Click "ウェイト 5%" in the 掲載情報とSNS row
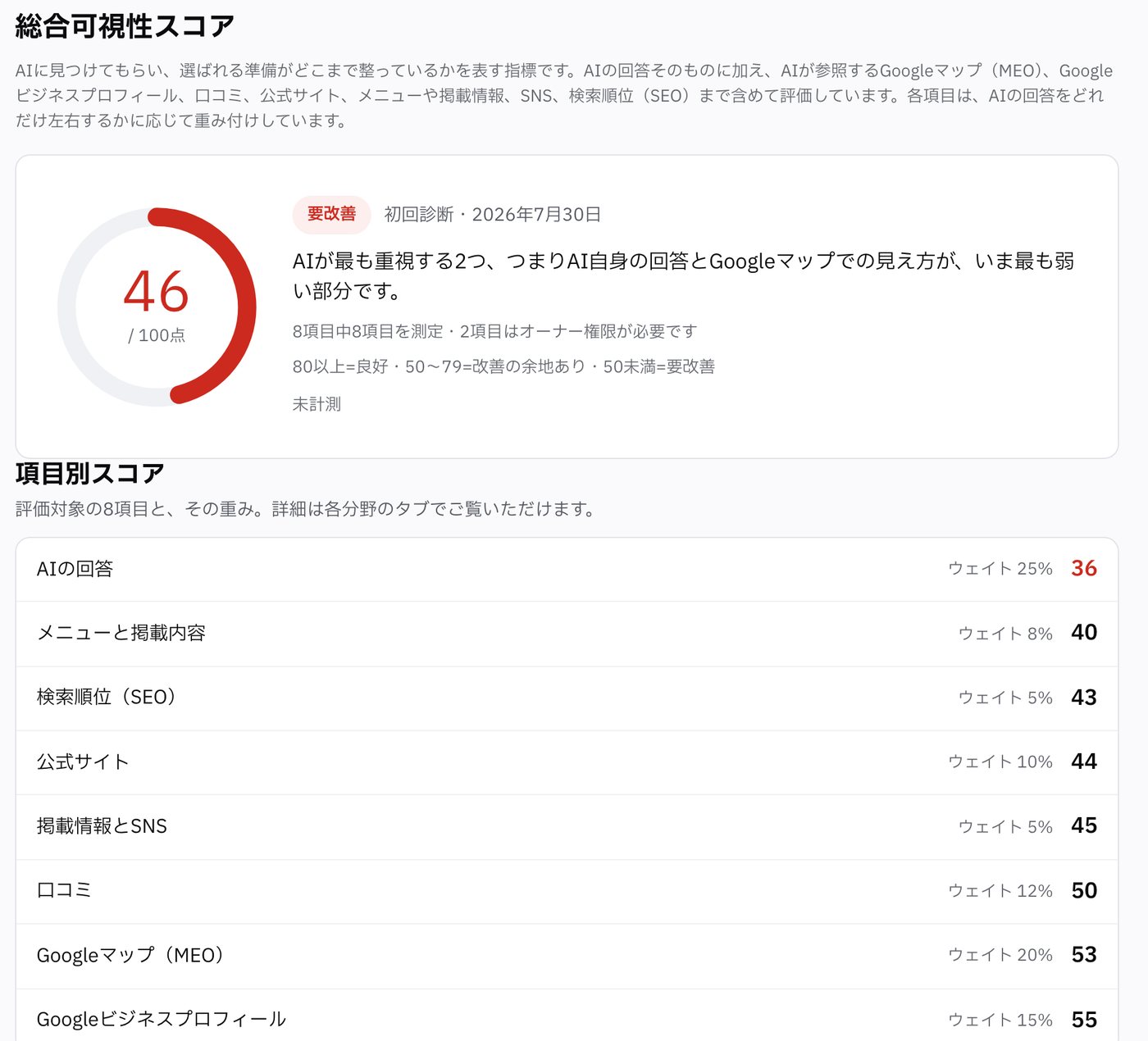This screenshot has width=1148, height=1041. click(x=1005, y=826)
